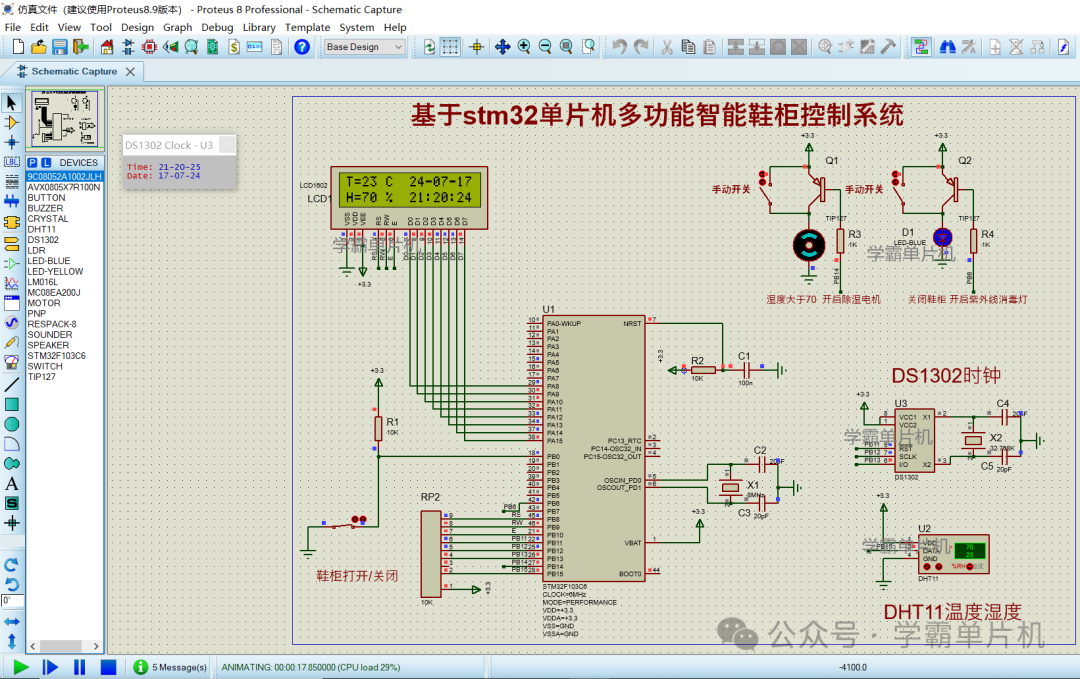1080x679 pixels.
Task: Select the 2D Graphics Circle tool
Action: (x=12, y=424)
